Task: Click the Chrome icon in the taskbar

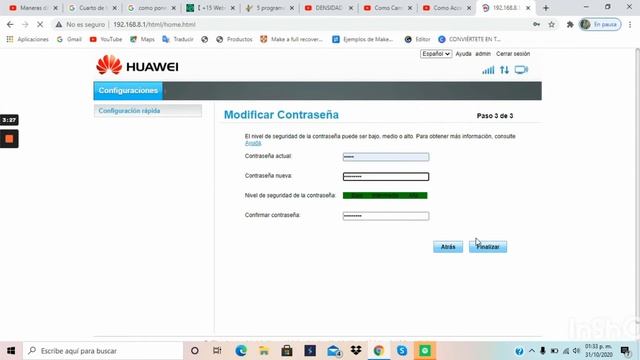Action: point(379,351)
